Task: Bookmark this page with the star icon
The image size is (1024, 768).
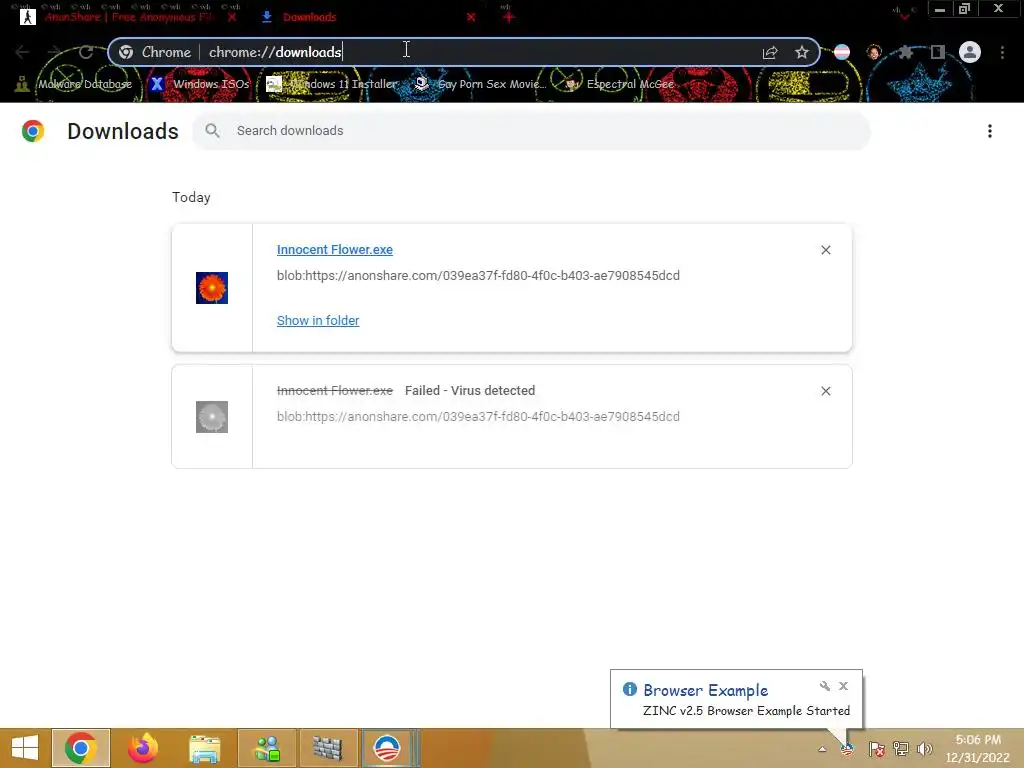Action: tap(802, 52)
